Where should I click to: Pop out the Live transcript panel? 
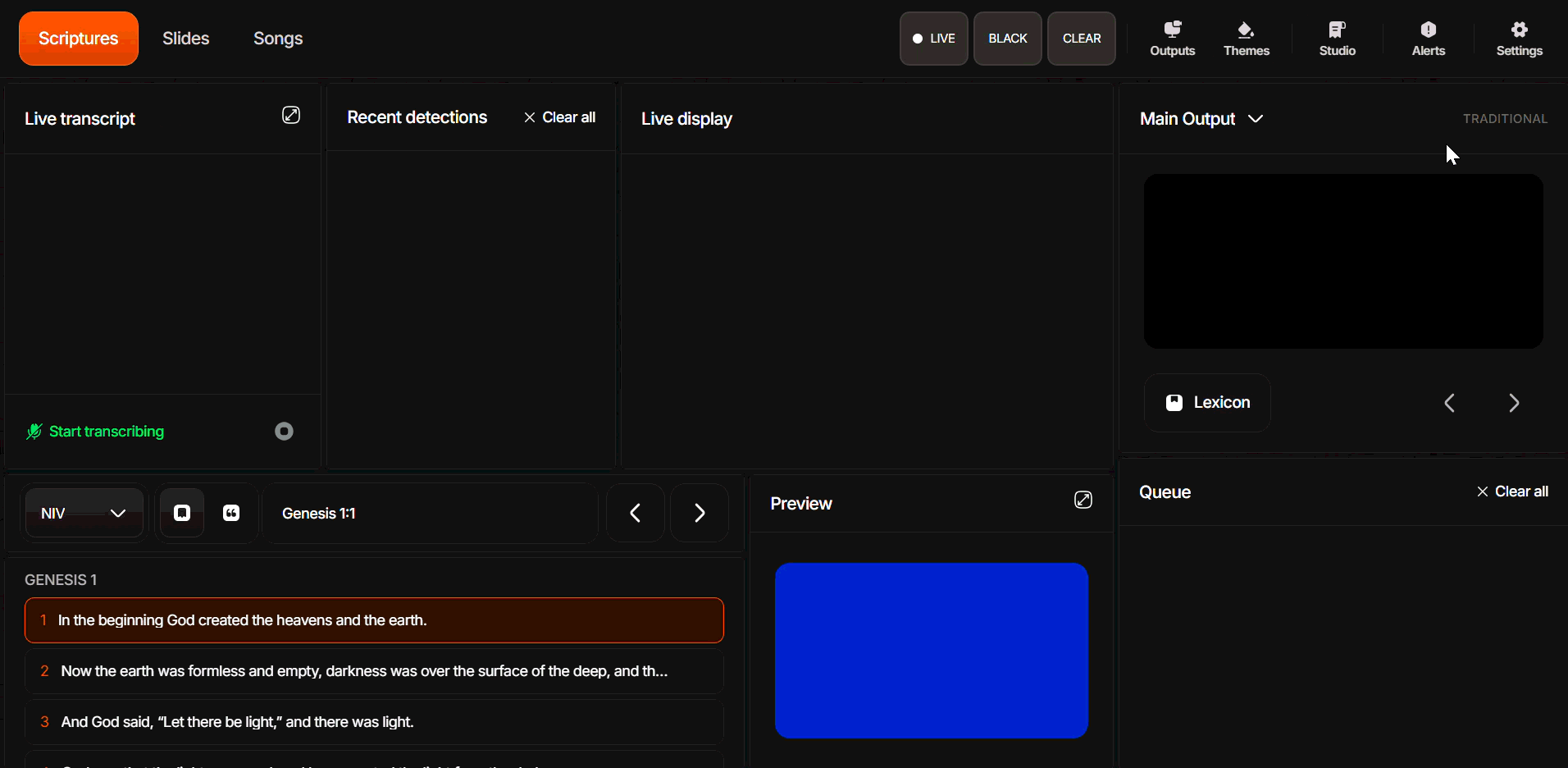point(291,115)
